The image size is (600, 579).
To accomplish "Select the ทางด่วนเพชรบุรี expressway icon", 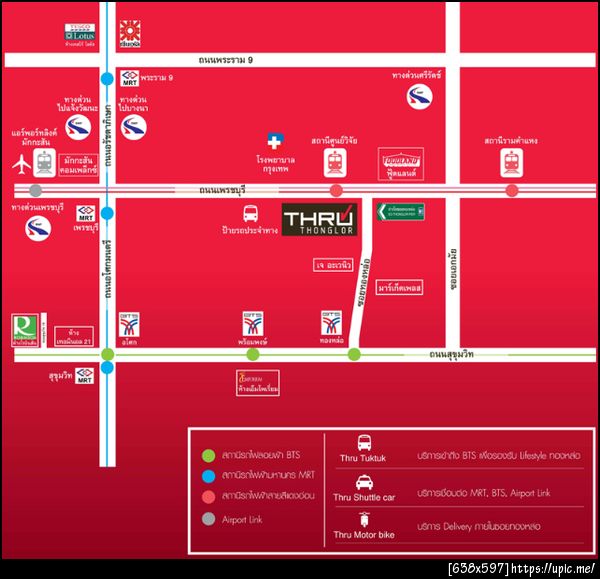I will click(38, 228).
